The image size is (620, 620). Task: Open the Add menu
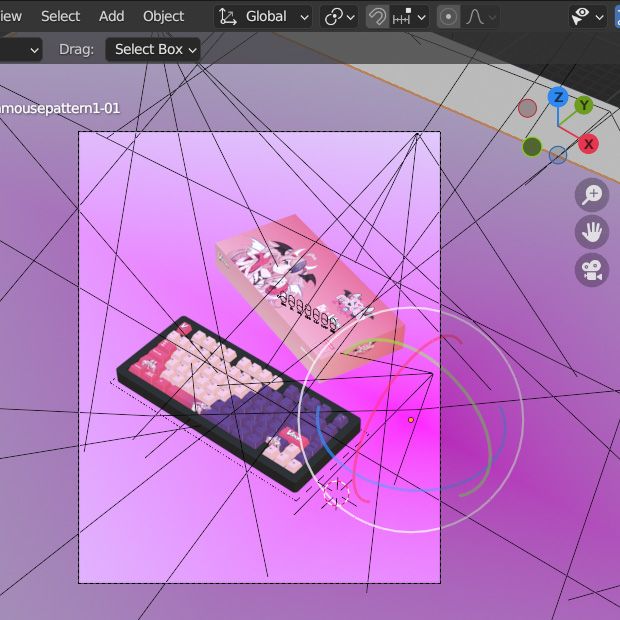point(112,16)
